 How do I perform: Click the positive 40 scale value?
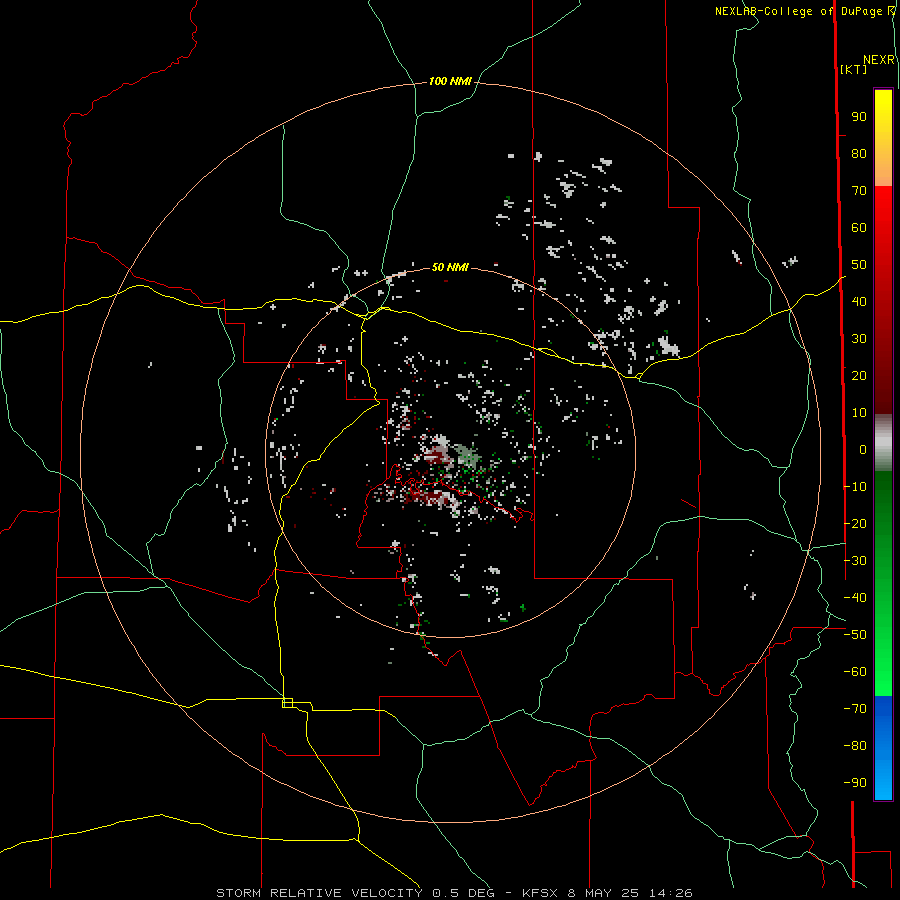click(x=859, y=302)
